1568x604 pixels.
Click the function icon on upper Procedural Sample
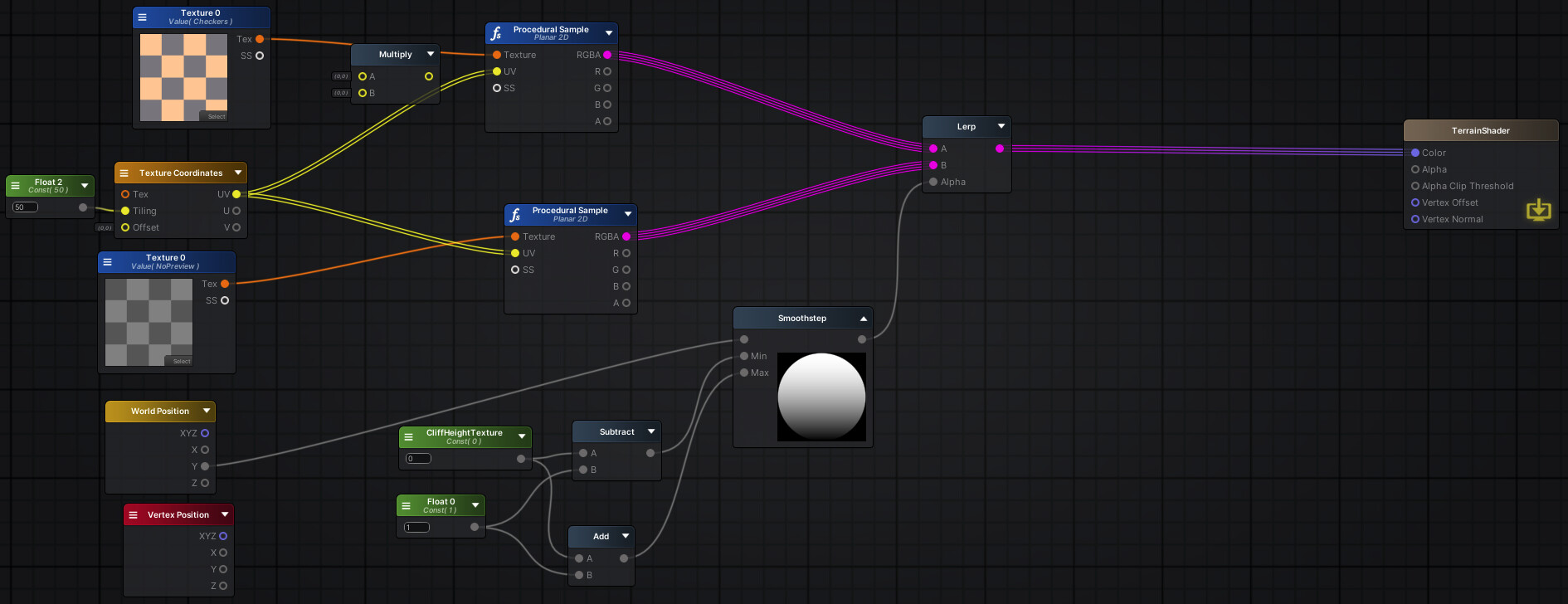[x=496, y=33]
